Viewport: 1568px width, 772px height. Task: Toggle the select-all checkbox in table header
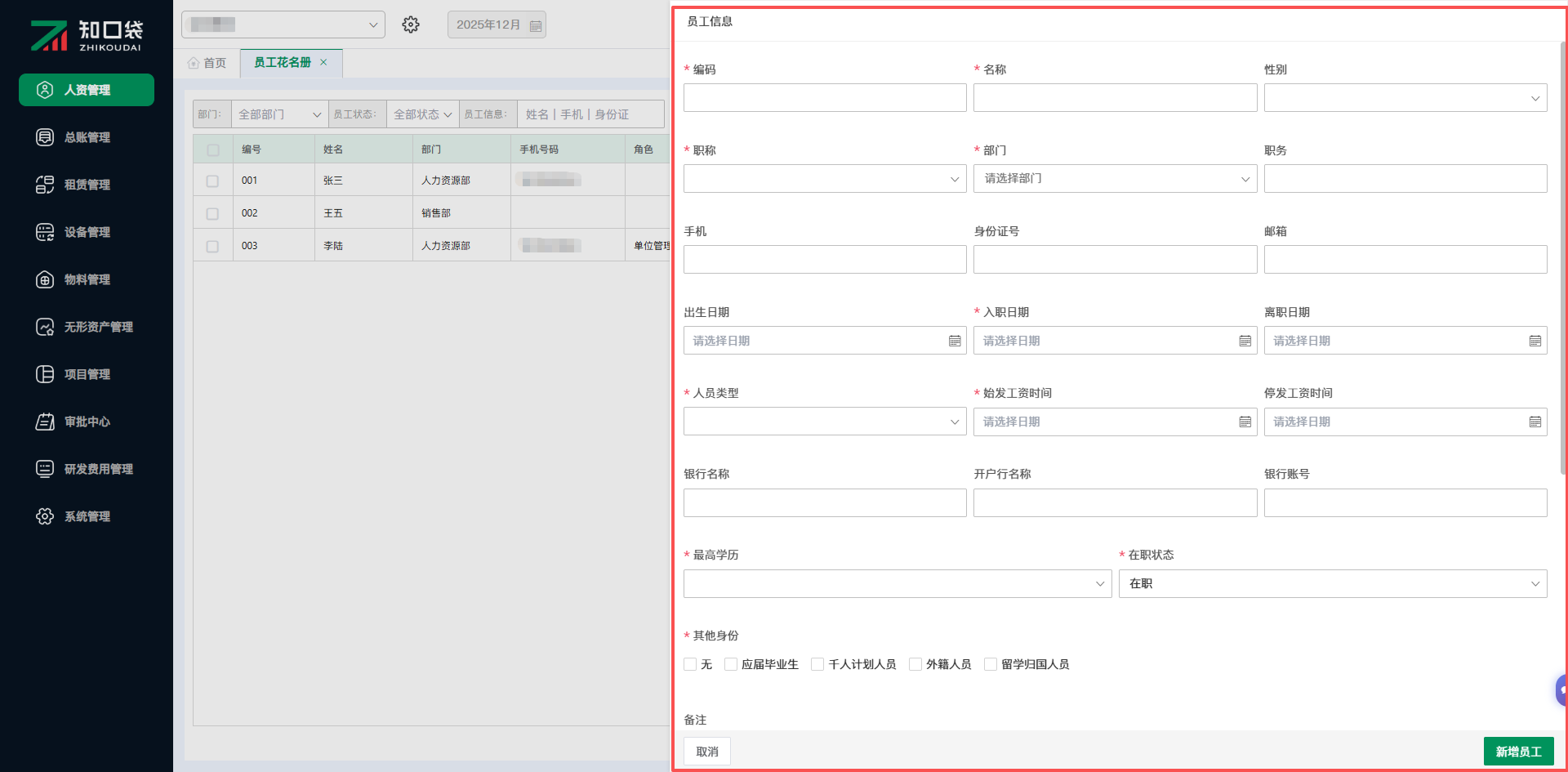click(213, 149)
